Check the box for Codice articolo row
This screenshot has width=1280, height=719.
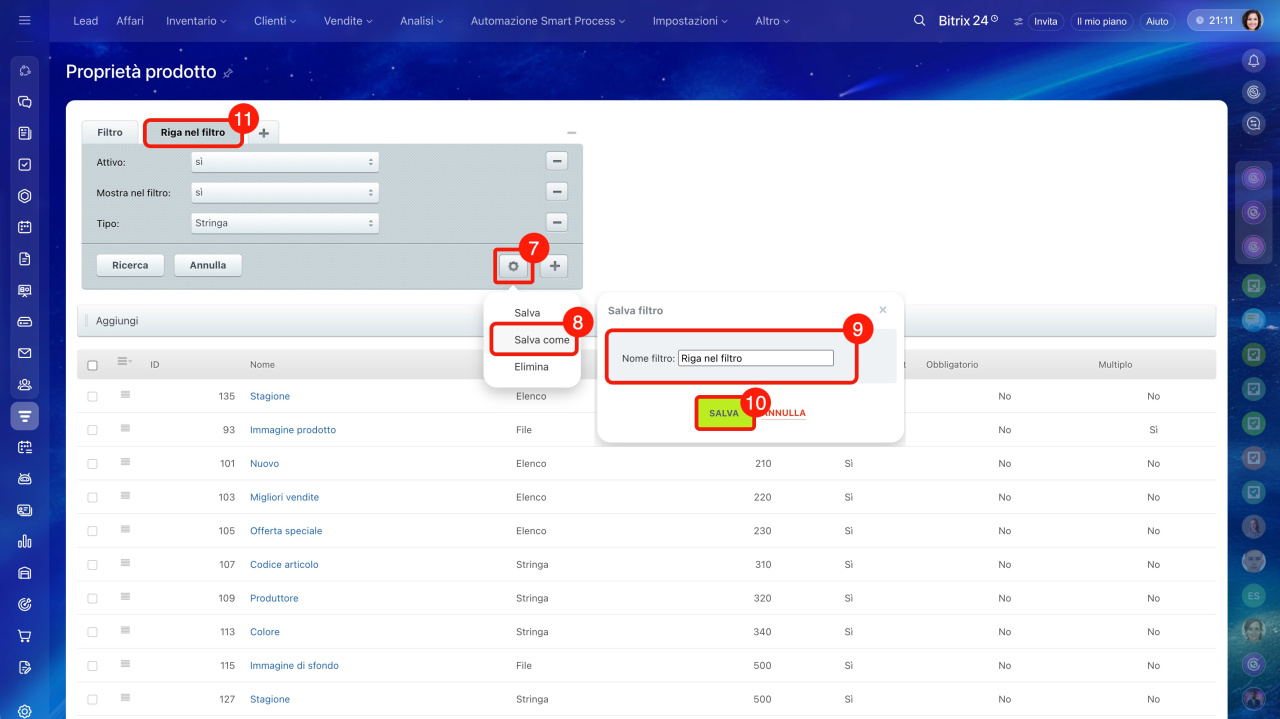tap(92, 565)
